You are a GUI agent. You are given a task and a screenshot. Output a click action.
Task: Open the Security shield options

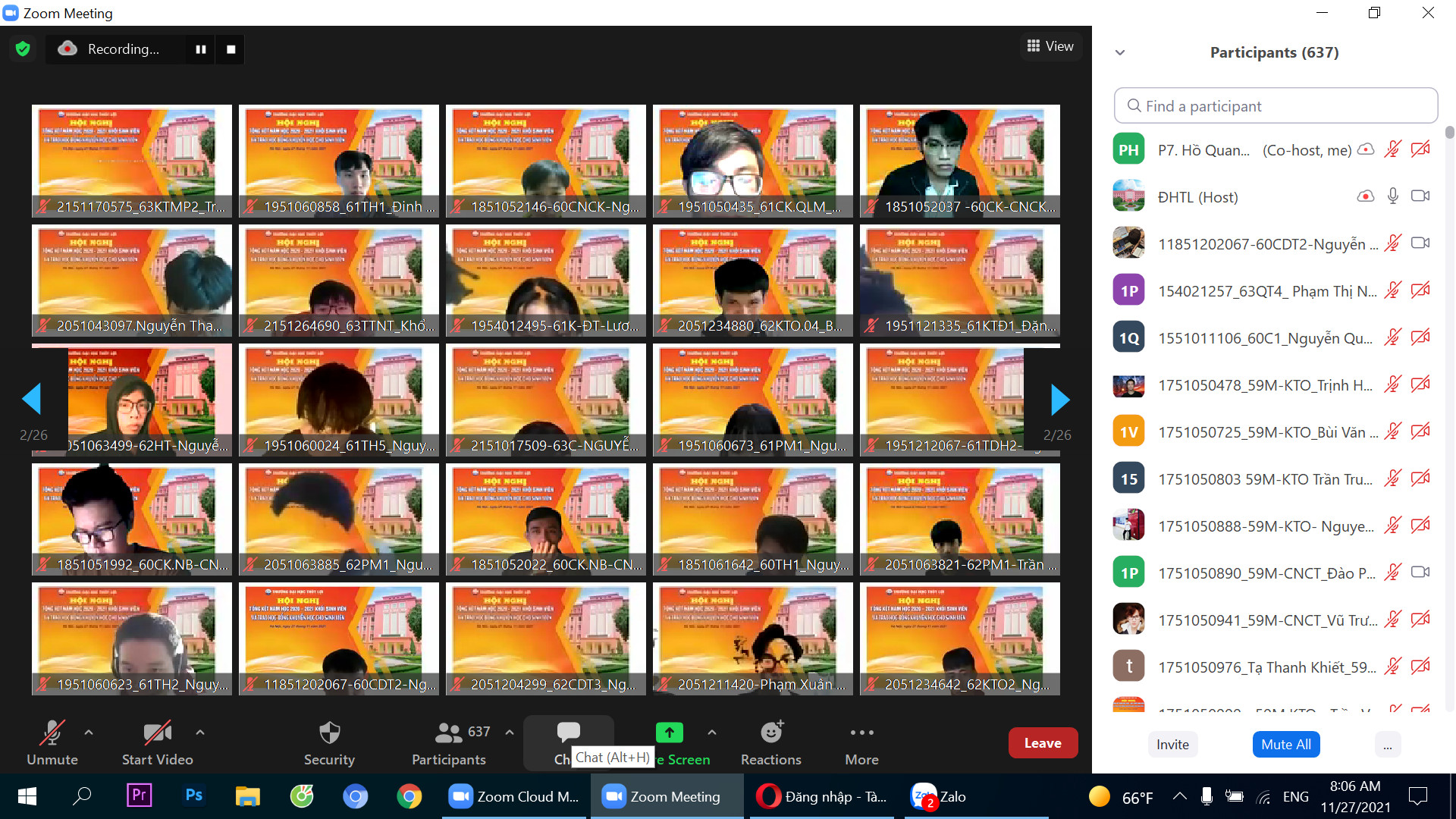coord(329,742)
